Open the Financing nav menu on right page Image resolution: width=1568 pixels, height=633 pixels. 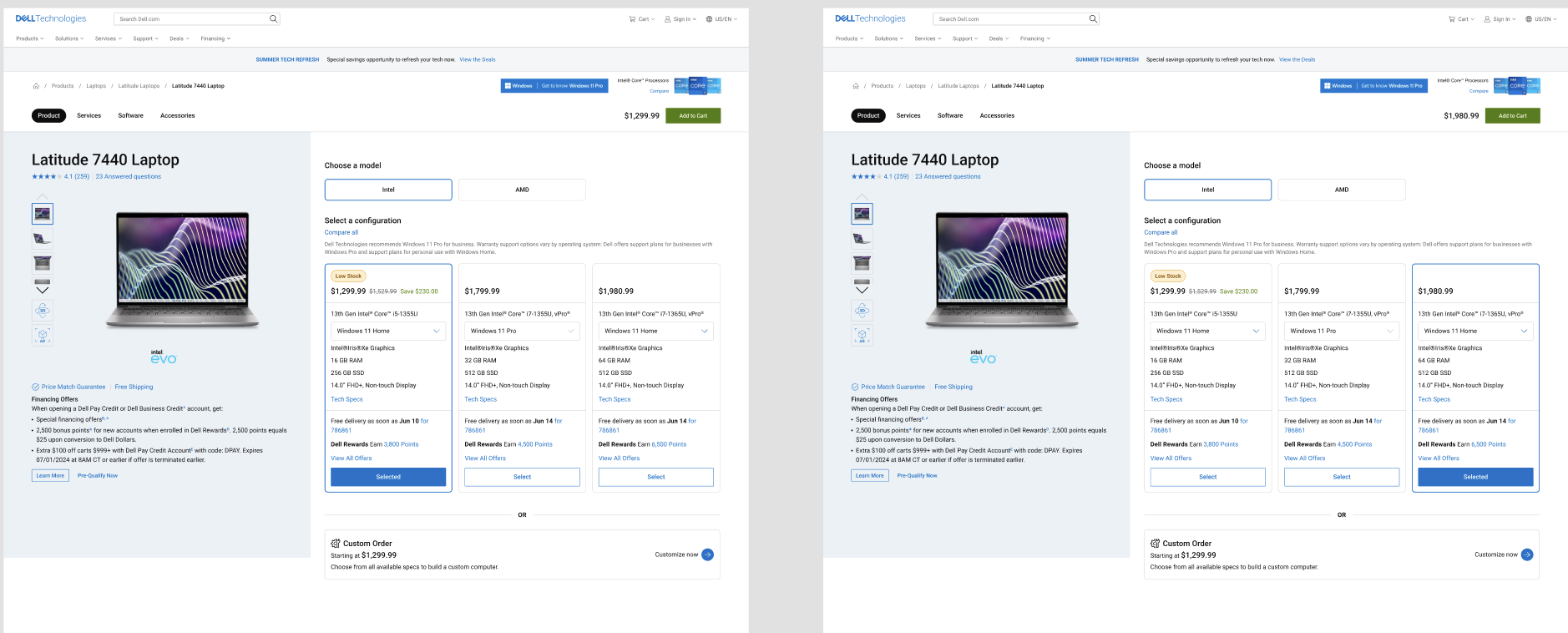pos(1035,38)
